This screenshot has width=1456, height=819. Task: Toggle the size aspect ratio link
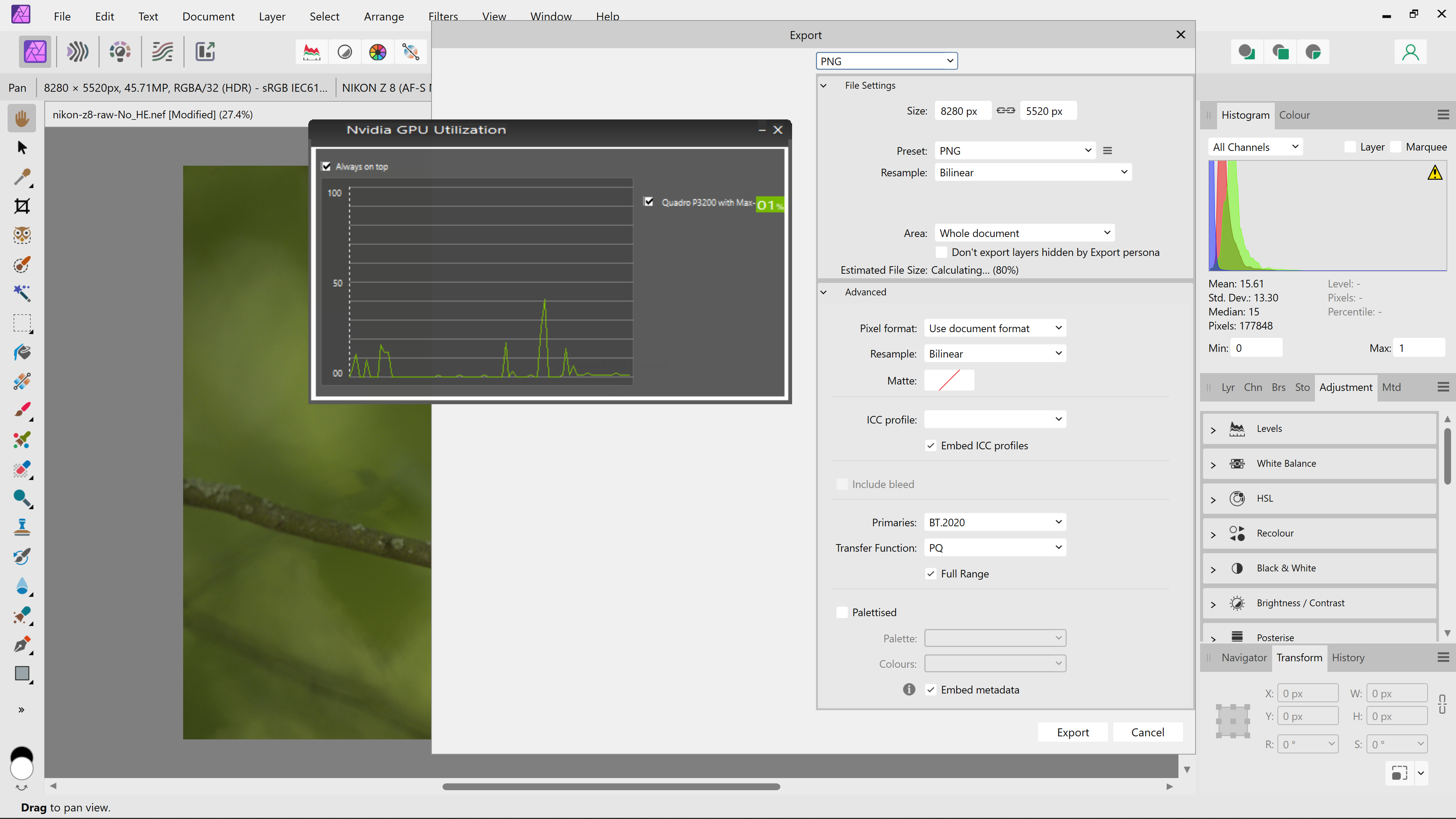tap(1006, 111)
